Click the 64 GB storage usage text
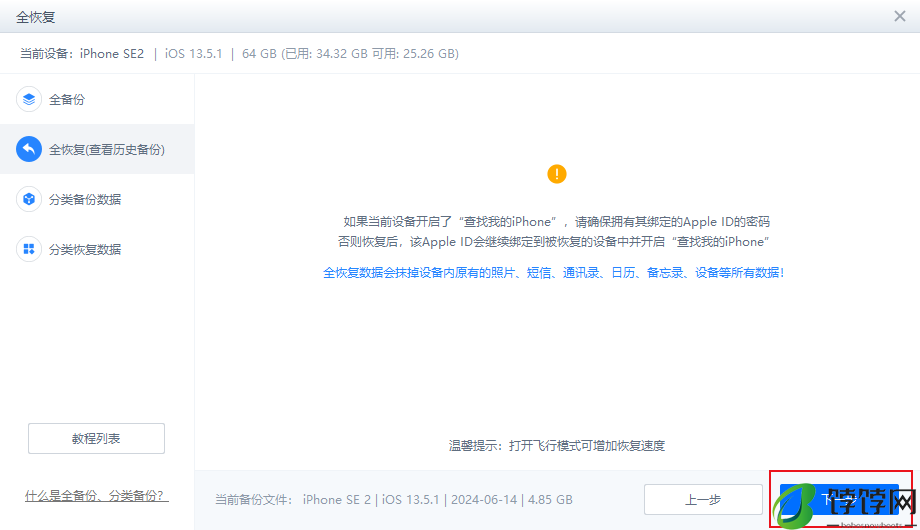Image resolution: width=920 pixels, height=530 pixels. coord(350,53)
